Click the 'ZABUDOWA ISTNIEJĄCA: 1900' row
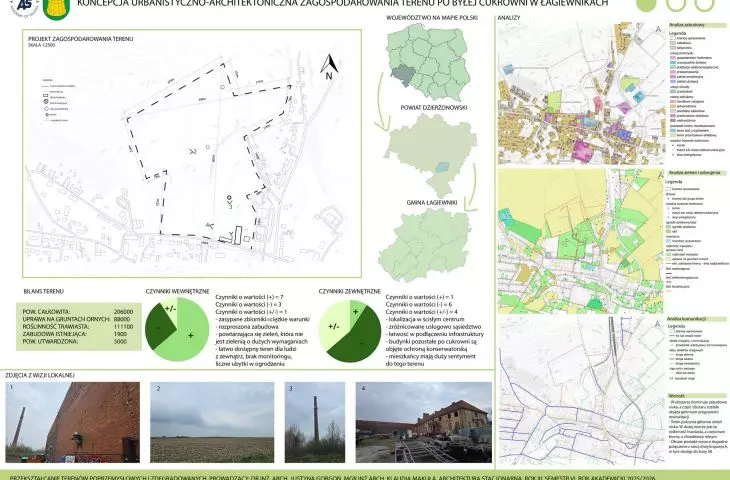The image size is (730, 480). pos(78,334)
